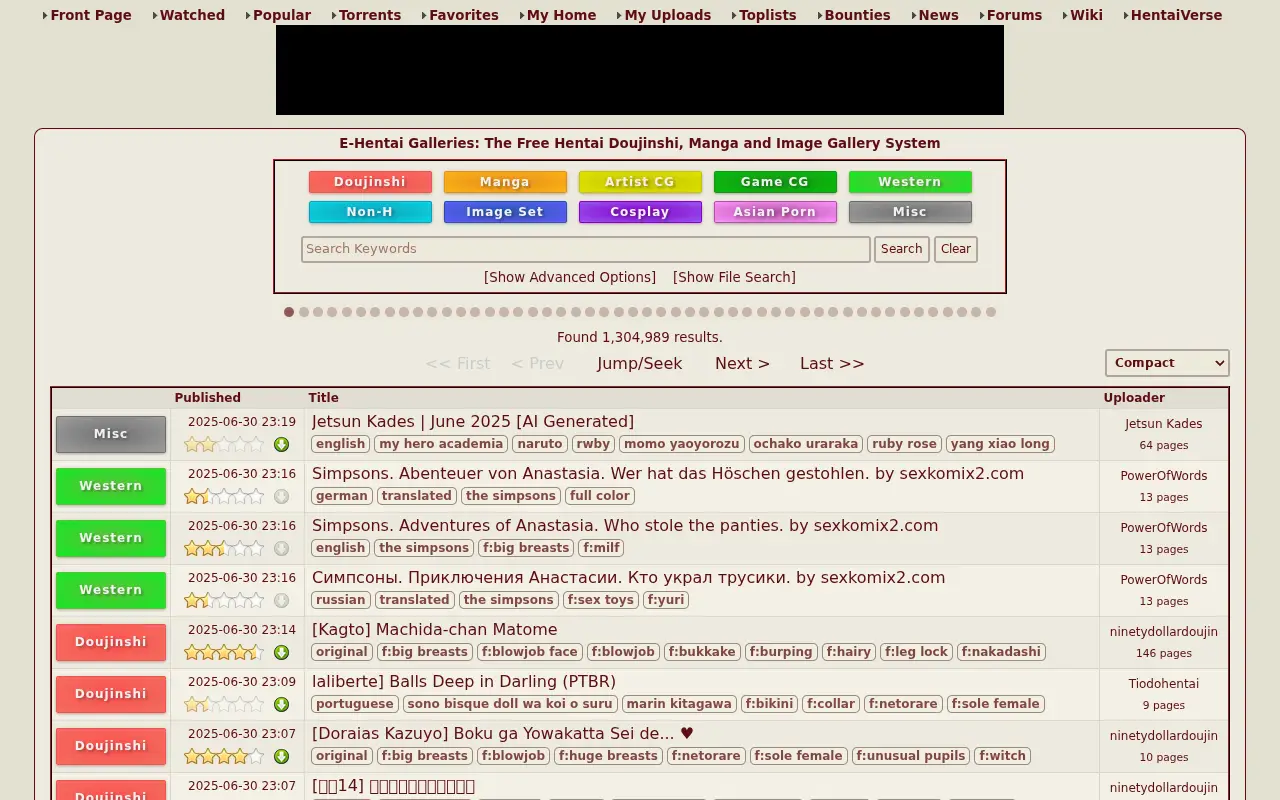Toggle the Image Set category filter
This screenshot has height=800, width=1280.
pyautogui.click(x=505, y=212)
